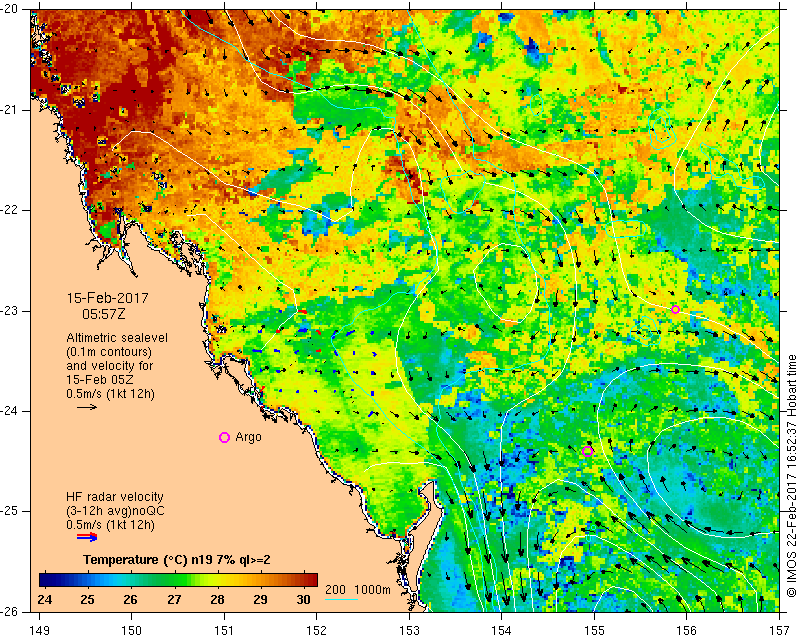
Task: Click the 'Temperature (°C) n19 7% ql>=2' title
Action: (x=177, y=559)
